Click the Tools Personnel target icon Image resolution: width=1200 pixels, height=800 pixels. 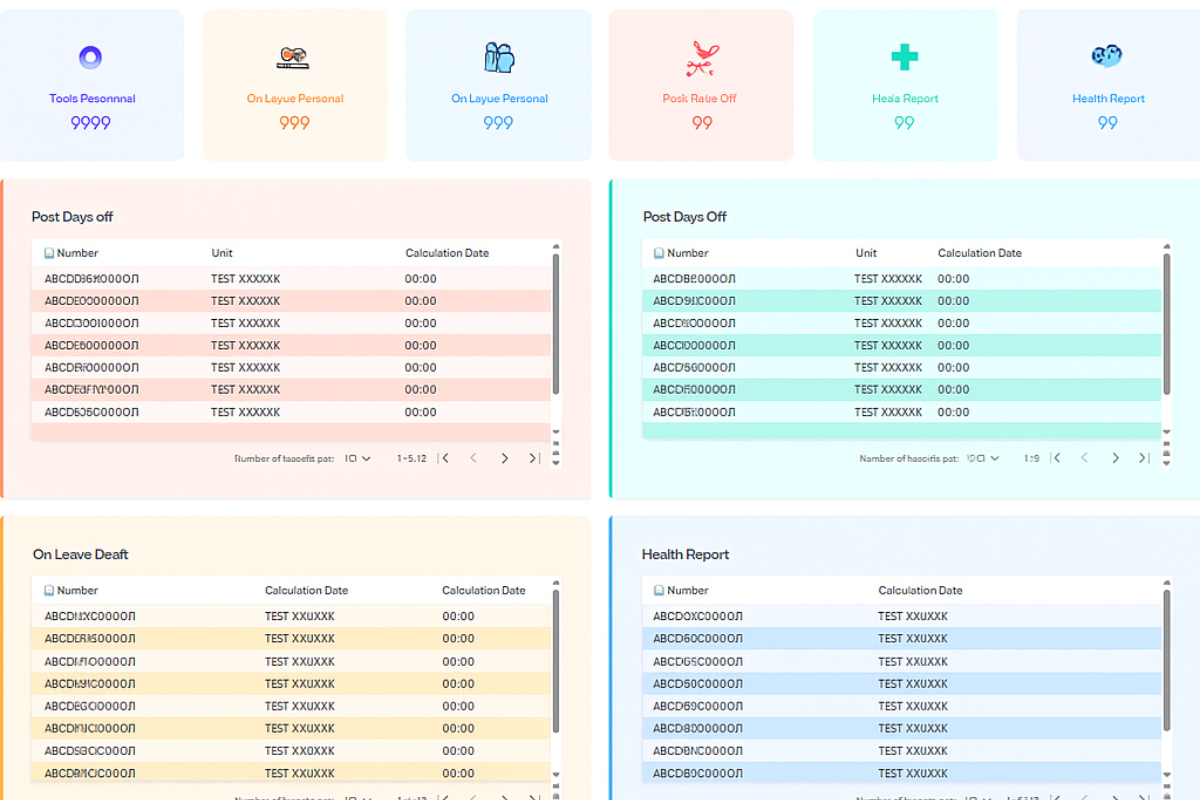(92, 57)
